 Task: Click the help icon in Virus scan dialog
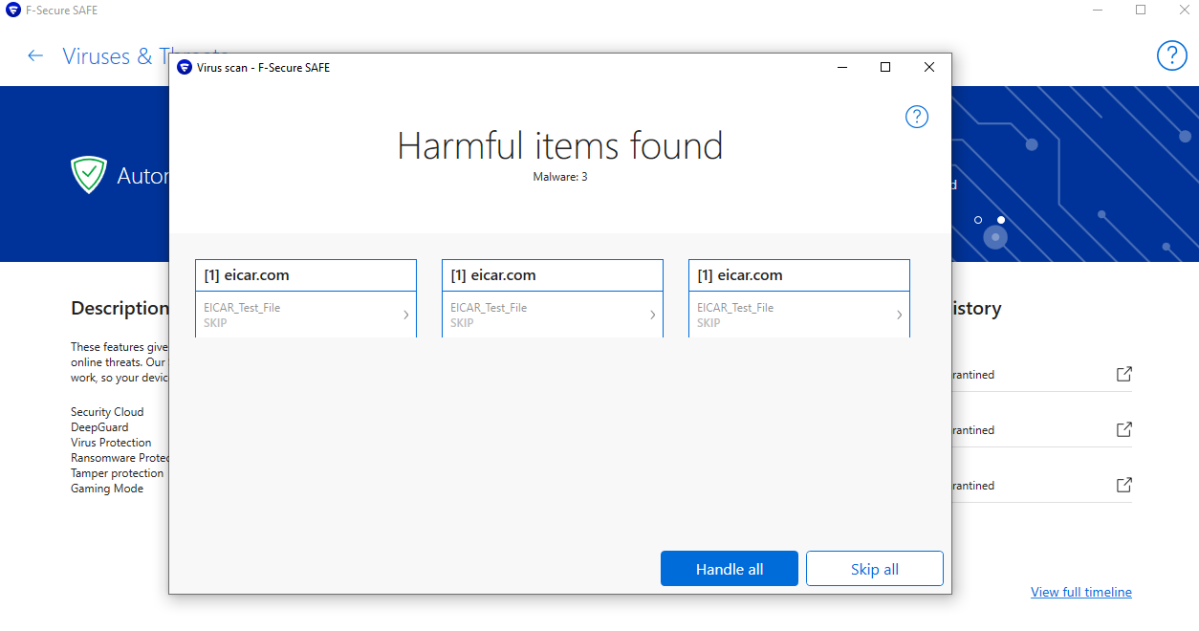[916, 117]
